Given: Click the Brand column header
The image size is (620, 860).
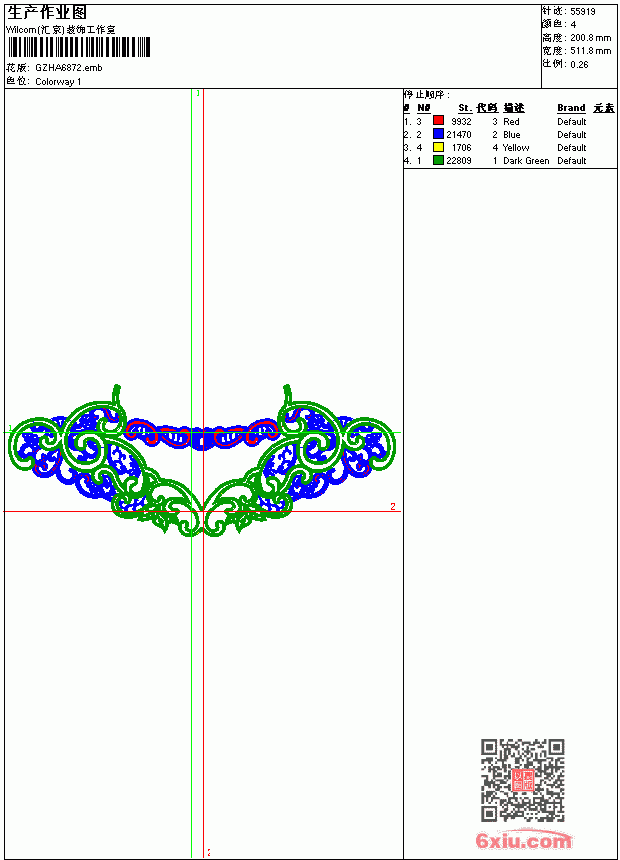Looking at the screenshot, I should coord(571,108).
